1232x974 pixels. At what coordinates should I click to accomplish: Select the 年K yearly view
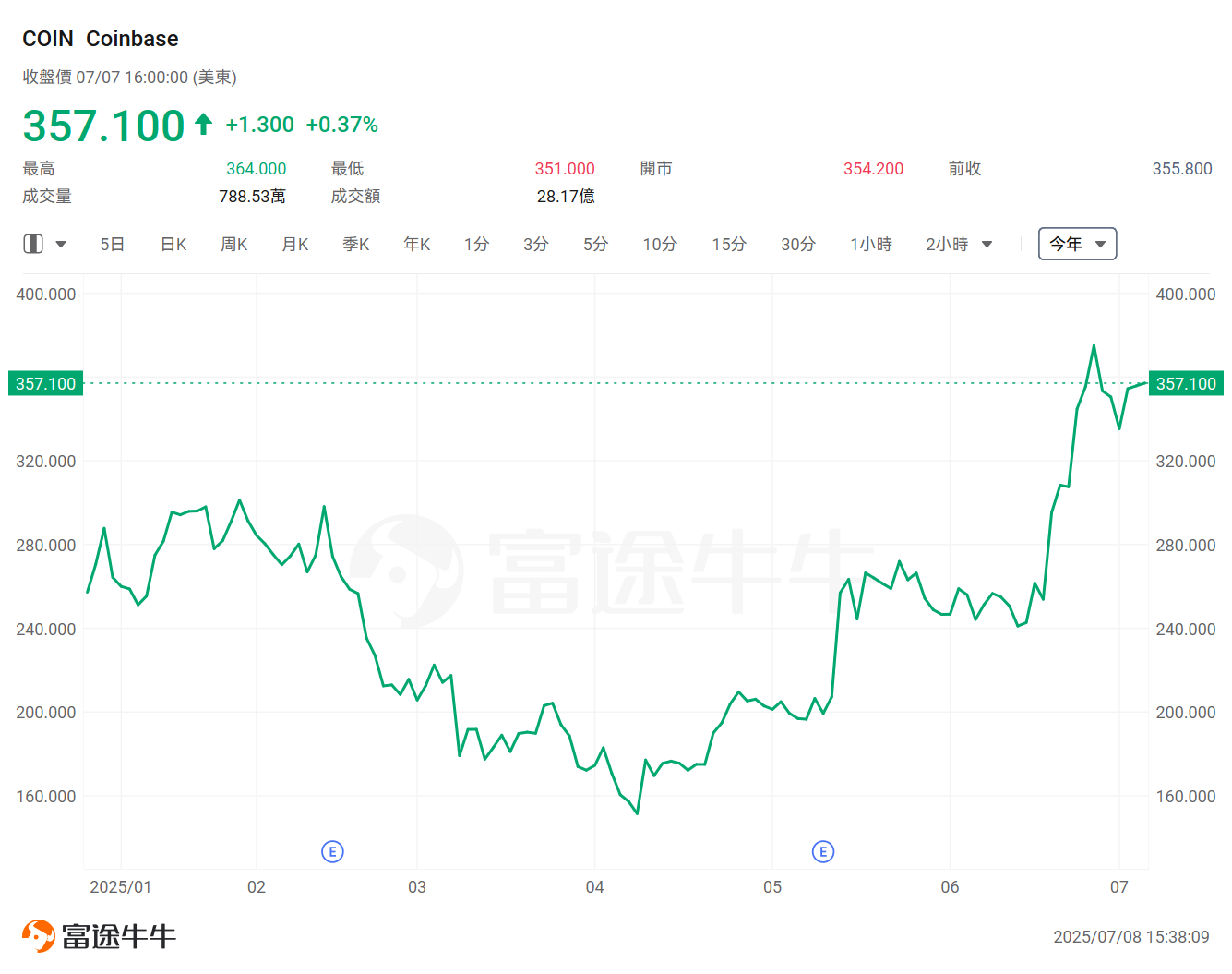(x=416, y=244)
